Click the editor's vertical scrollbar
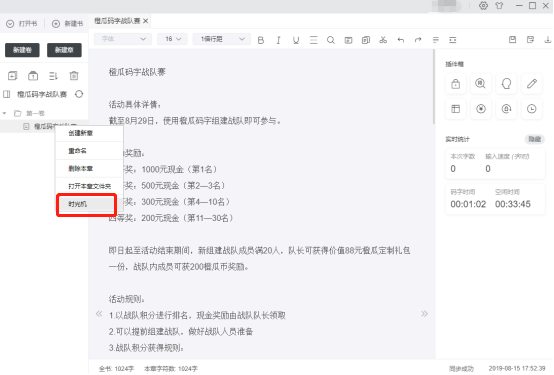This screenshot has height=375, width=554. [434, 87]
